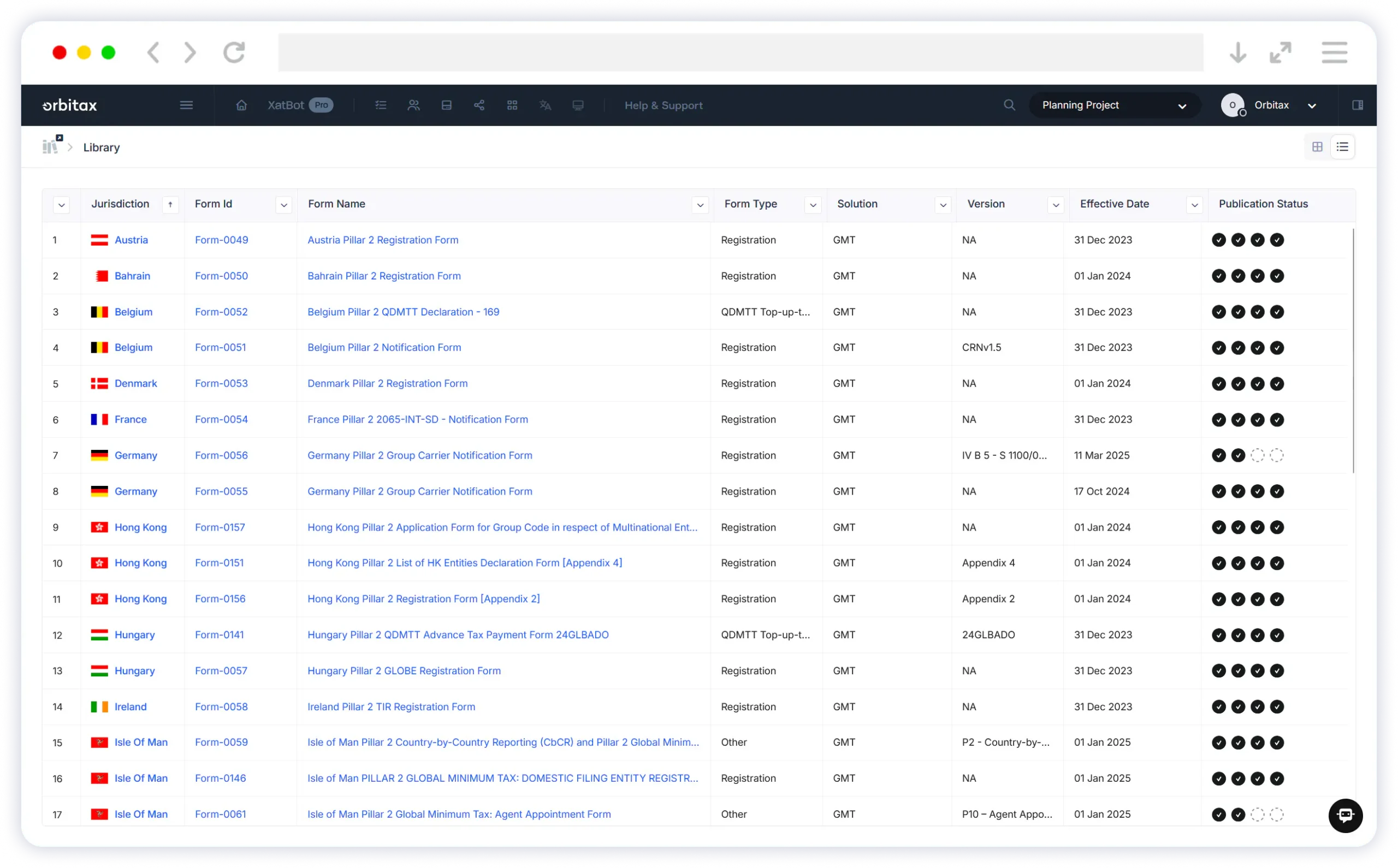
Task: Click the Austria flag icon
Action: (99, 240)
